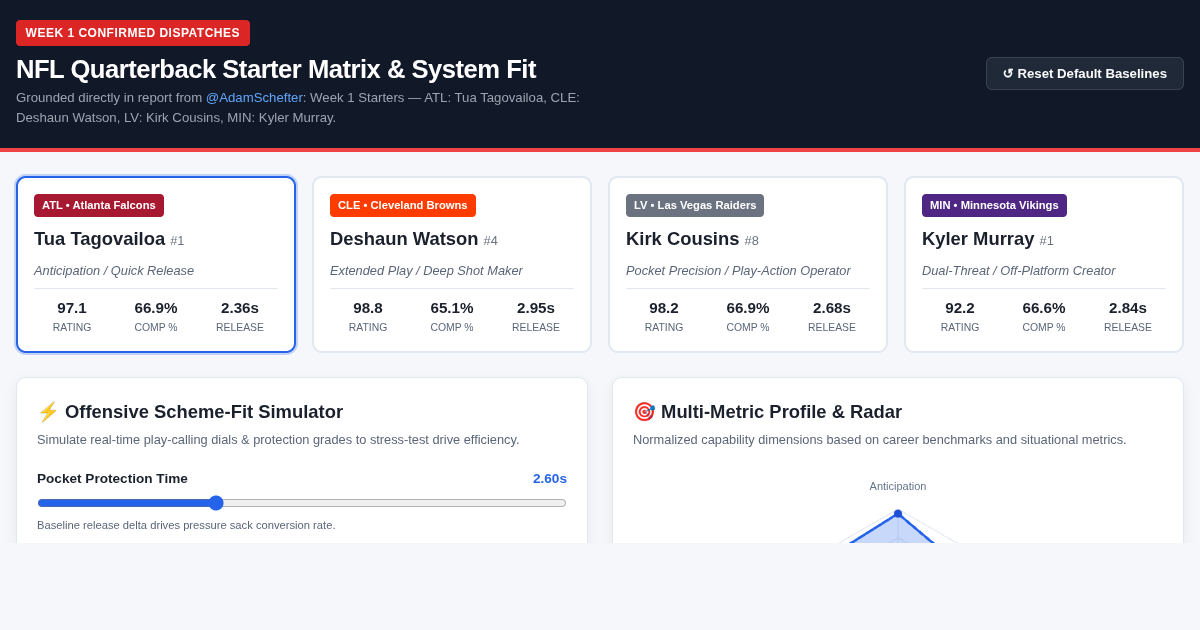Screen dimensions: 1200x630
Task: Click the ATL • Atlanta Falcons badge
Action: click(x=99, y=205)
